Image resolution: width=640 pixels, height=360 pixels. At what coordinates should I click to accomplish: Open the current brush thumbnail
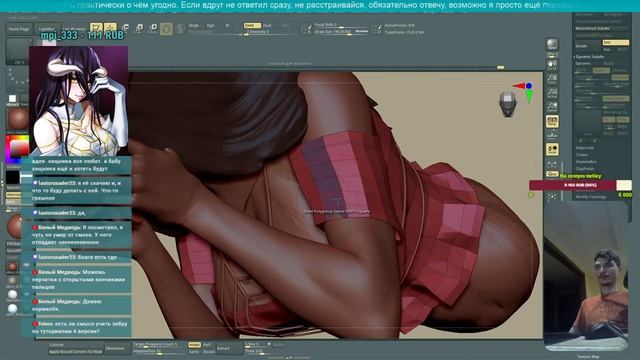(19, 51)
